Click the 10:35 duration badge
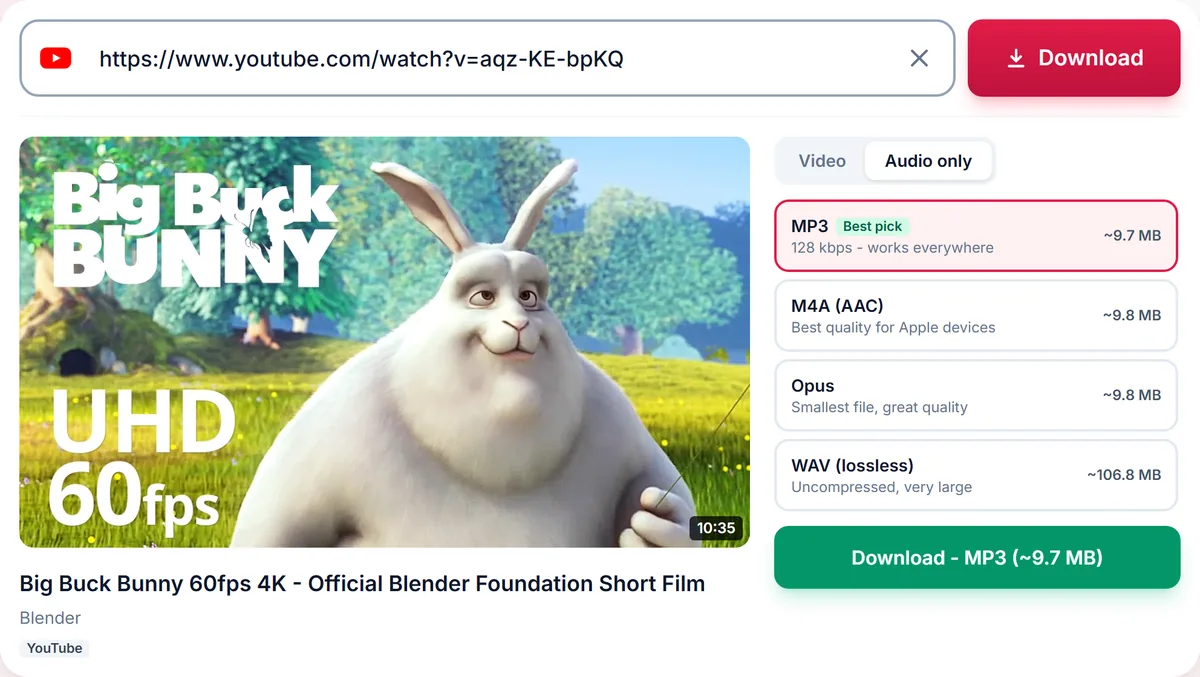1200x677 pixels. click(716, 528)
